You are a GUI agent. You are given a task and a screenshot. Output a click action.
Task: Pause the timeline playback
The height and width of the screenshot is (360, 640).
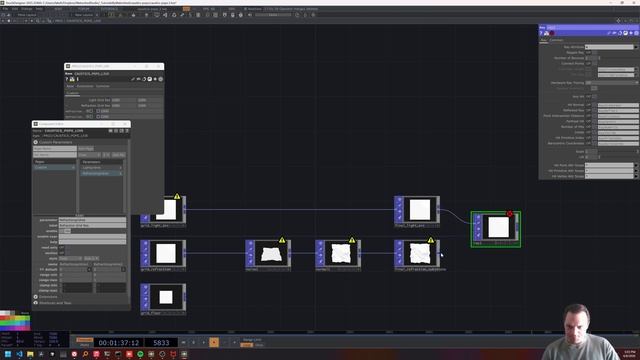click(193, 342)
